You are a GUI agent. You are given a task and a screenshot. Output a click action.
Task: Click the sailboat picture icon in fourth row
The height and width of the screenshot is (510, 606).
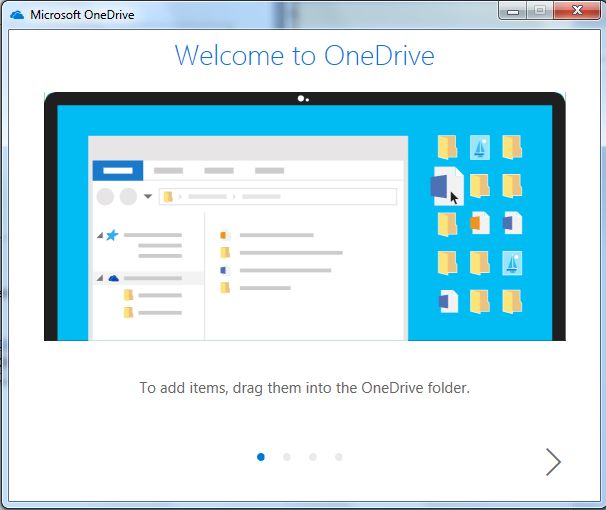point(512,262)
